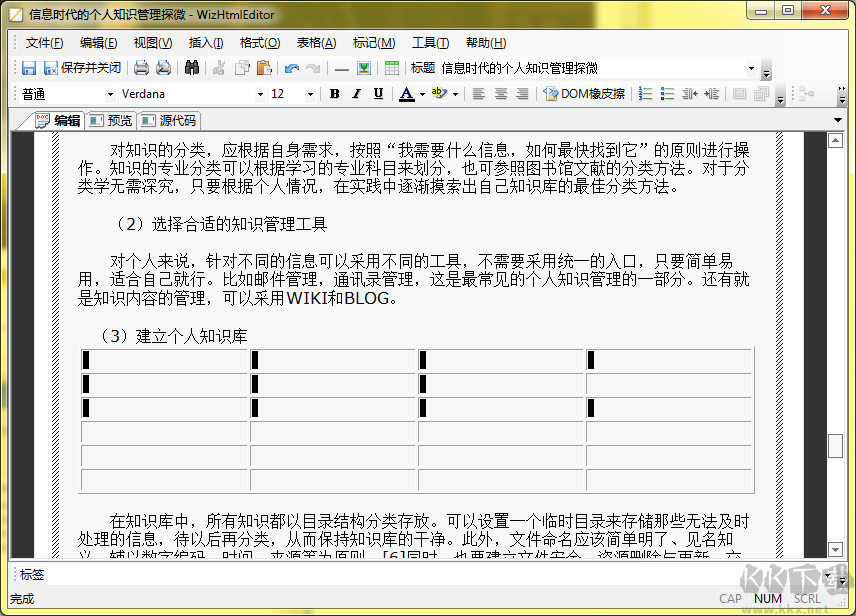Image resolution: width=856 pixels, height=616 pixels.
Task: Click the Print icon
Action: click(141, 68)
